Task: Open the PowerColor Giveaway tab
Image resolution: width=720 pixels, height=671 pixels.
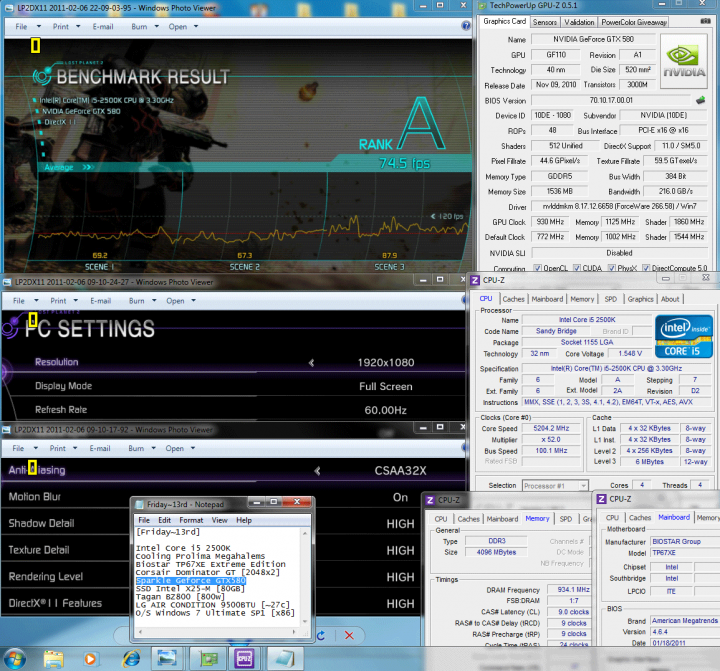Action: point(634,22)
